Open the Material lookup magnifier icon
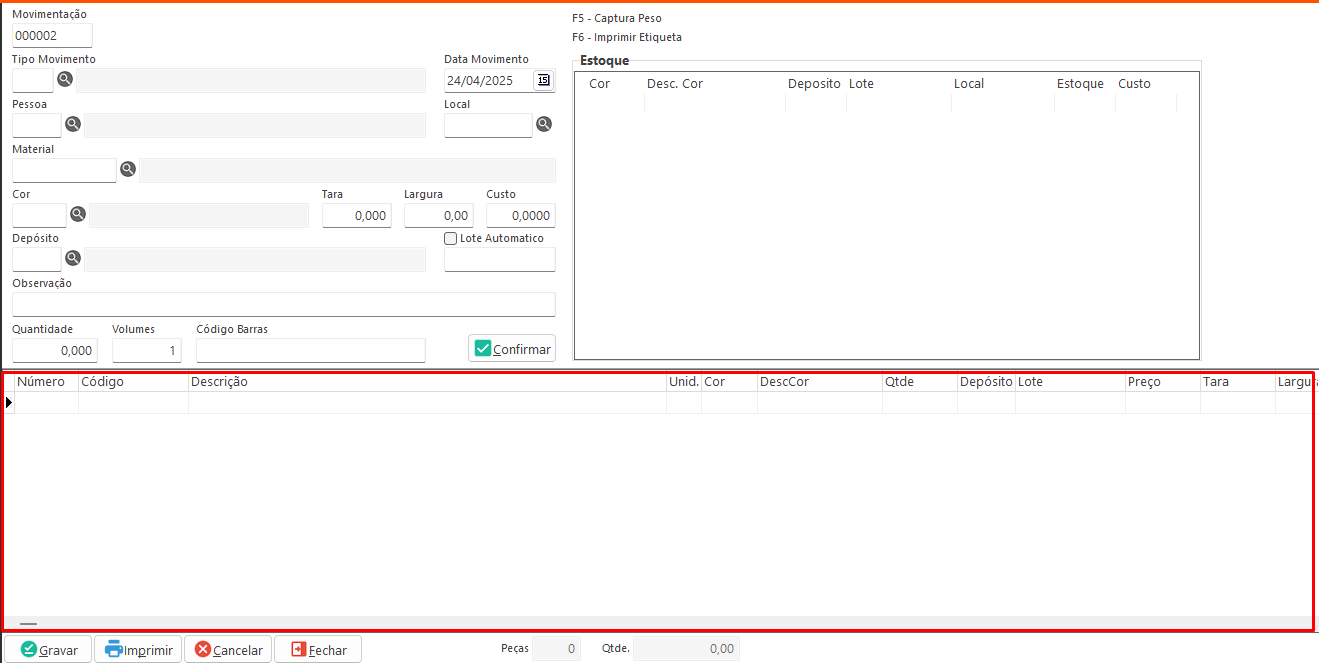This screenshot has width=1319, height=663. click(128, 170)
